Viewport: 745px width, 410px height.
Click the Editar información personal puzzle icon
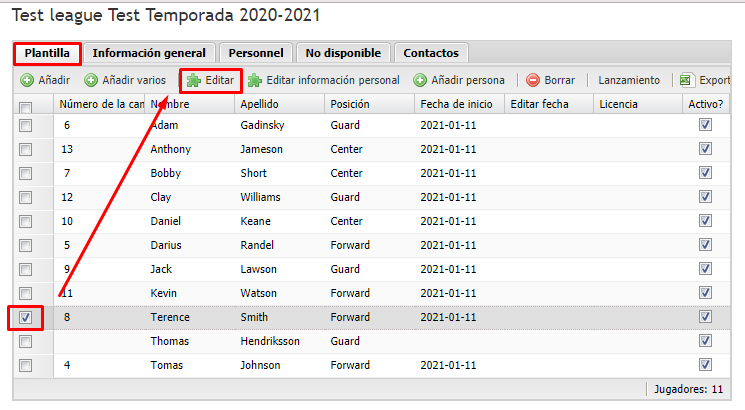pos(255,80)
